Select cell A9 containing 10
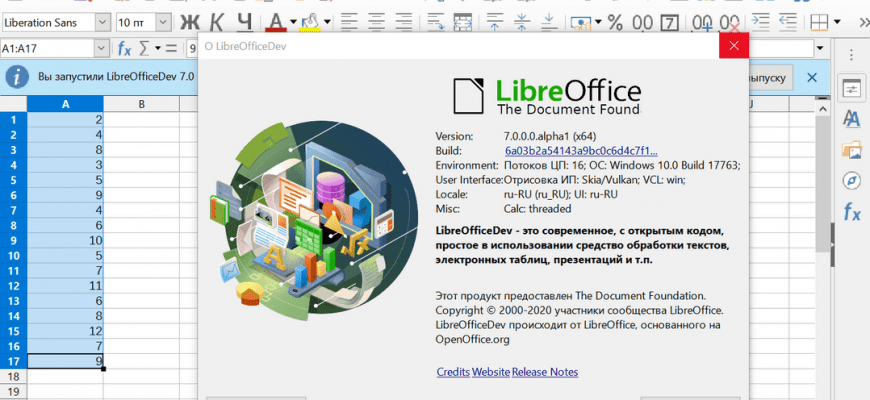870x400 pixels. [x=65, y=240]
